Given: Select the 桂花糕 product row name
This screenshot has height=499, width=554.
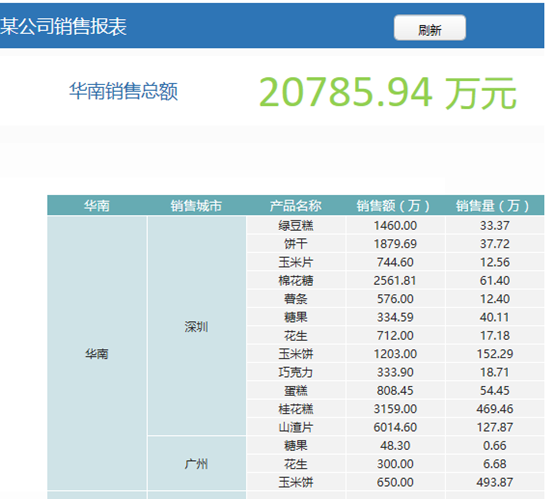Looking at the screenshot, I should point(296,409).
